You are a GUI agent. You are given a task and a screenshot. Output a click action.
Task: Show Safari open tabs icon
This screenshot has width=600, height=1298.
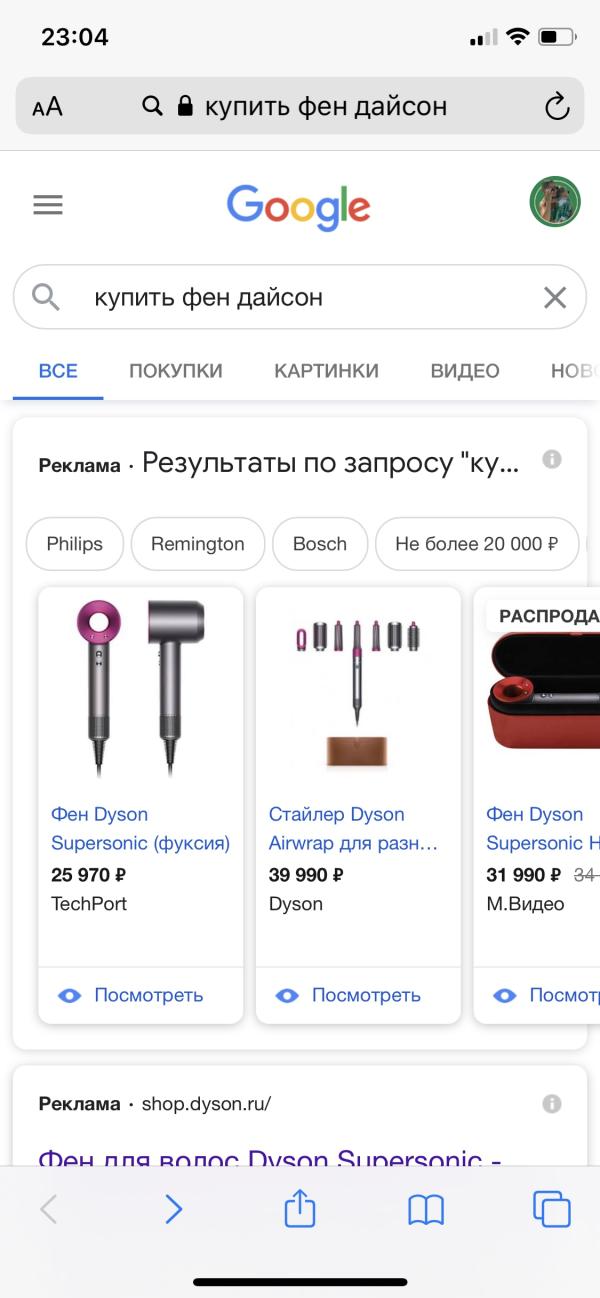(x=552, y=1209)
